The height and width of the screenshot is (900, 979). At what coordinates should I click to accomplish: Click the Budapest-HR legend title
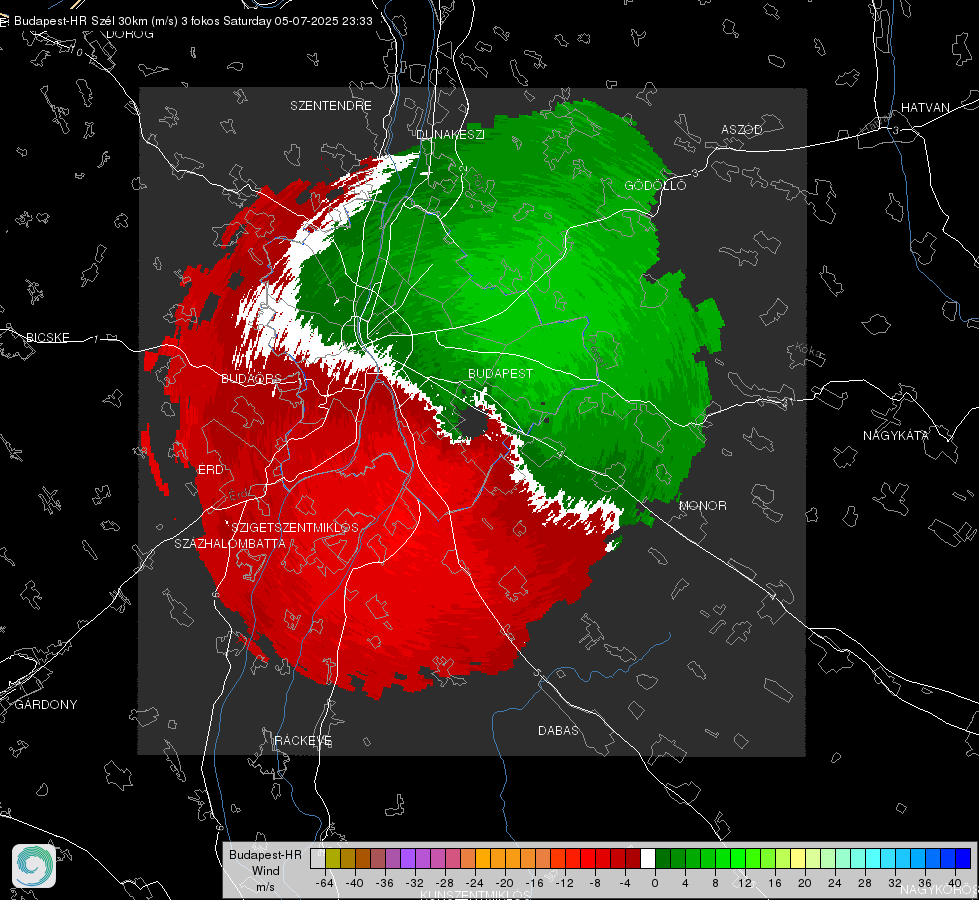pos(265,855)
